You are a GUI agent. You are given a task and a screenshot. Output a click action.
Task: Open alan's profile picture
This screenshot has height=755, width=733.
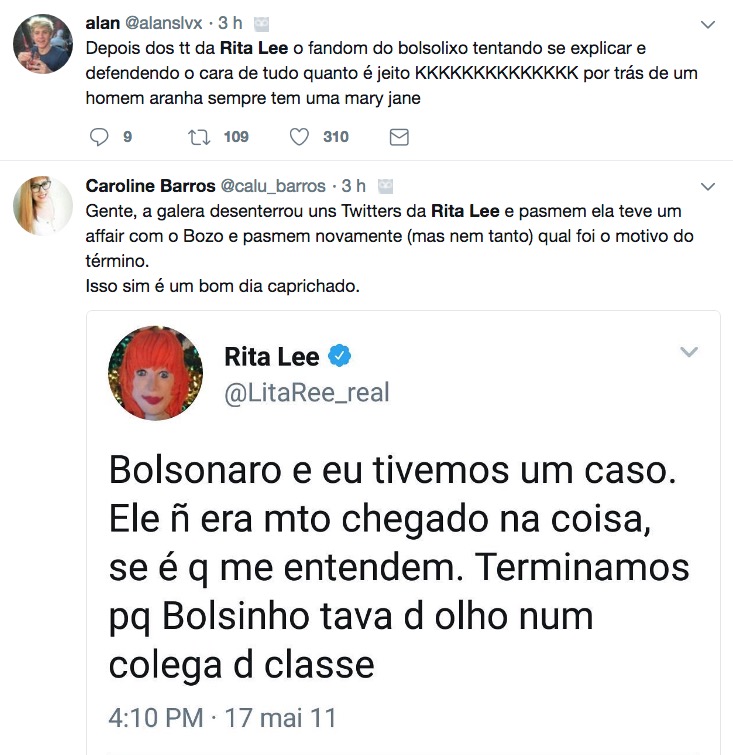click(x=42, y=43)
